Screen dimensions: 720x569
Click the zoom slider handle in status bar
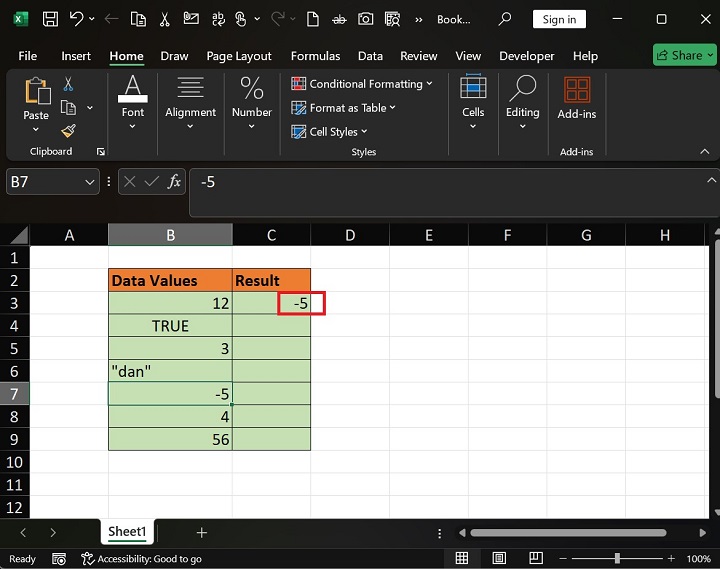pos(617,558)
